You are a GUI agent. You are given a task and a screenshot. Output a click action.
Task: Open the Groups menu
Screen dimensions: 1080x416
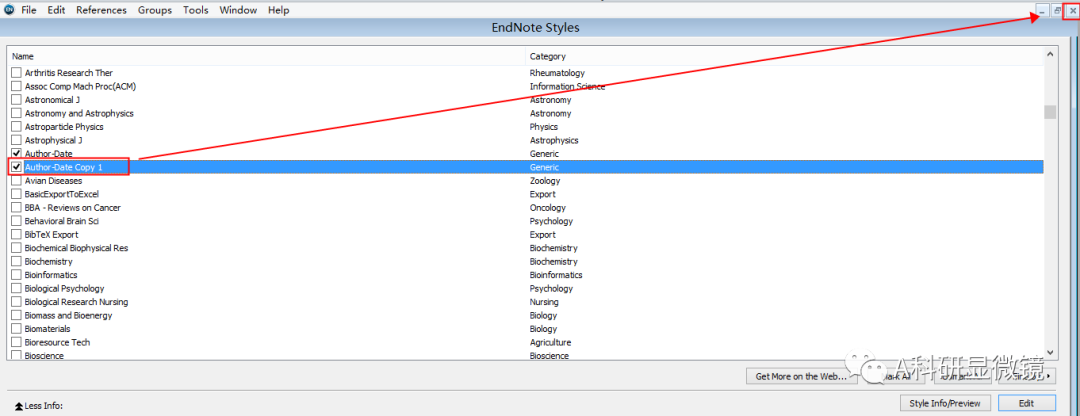155,10
